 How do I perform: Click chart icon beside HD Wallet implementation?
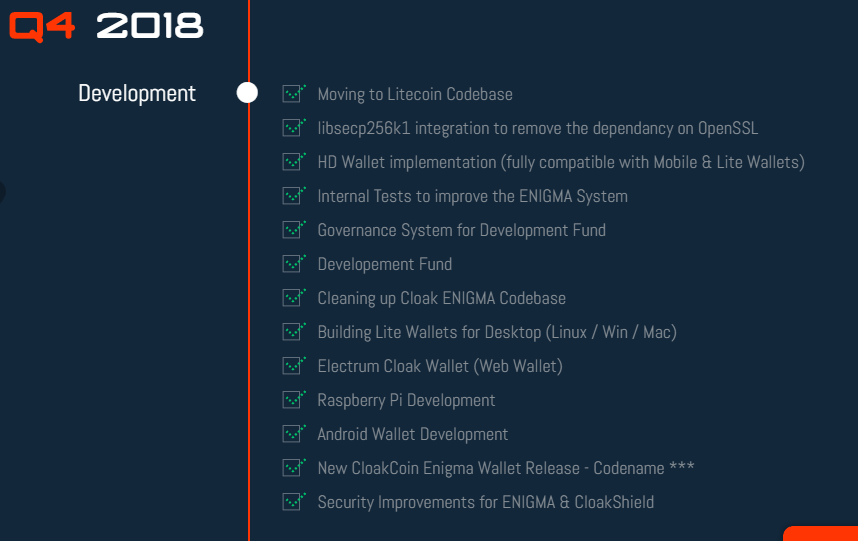(293, 161)
